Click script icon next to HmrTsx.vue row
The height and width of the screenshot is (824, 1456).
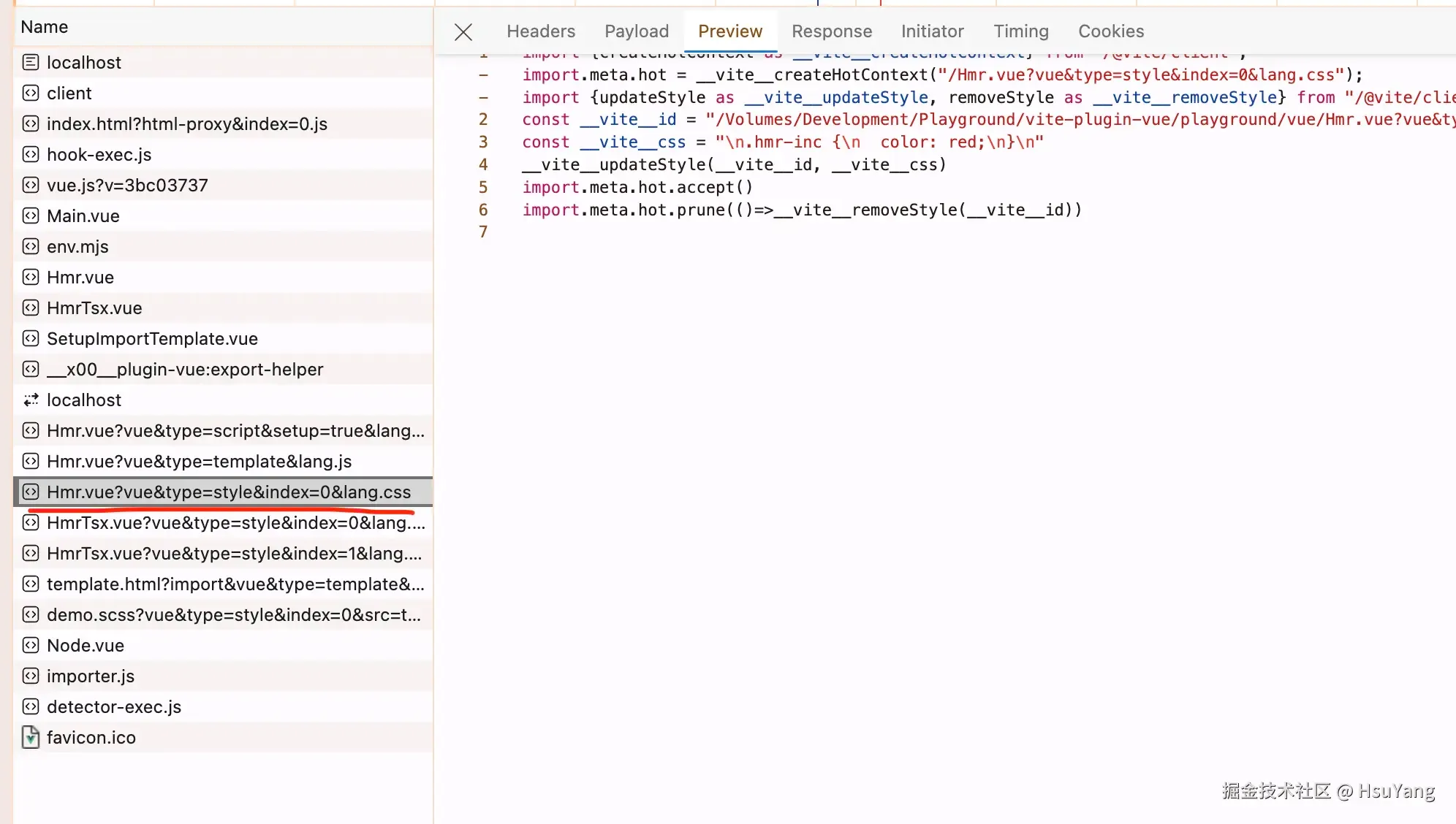(x=31, y=308)
